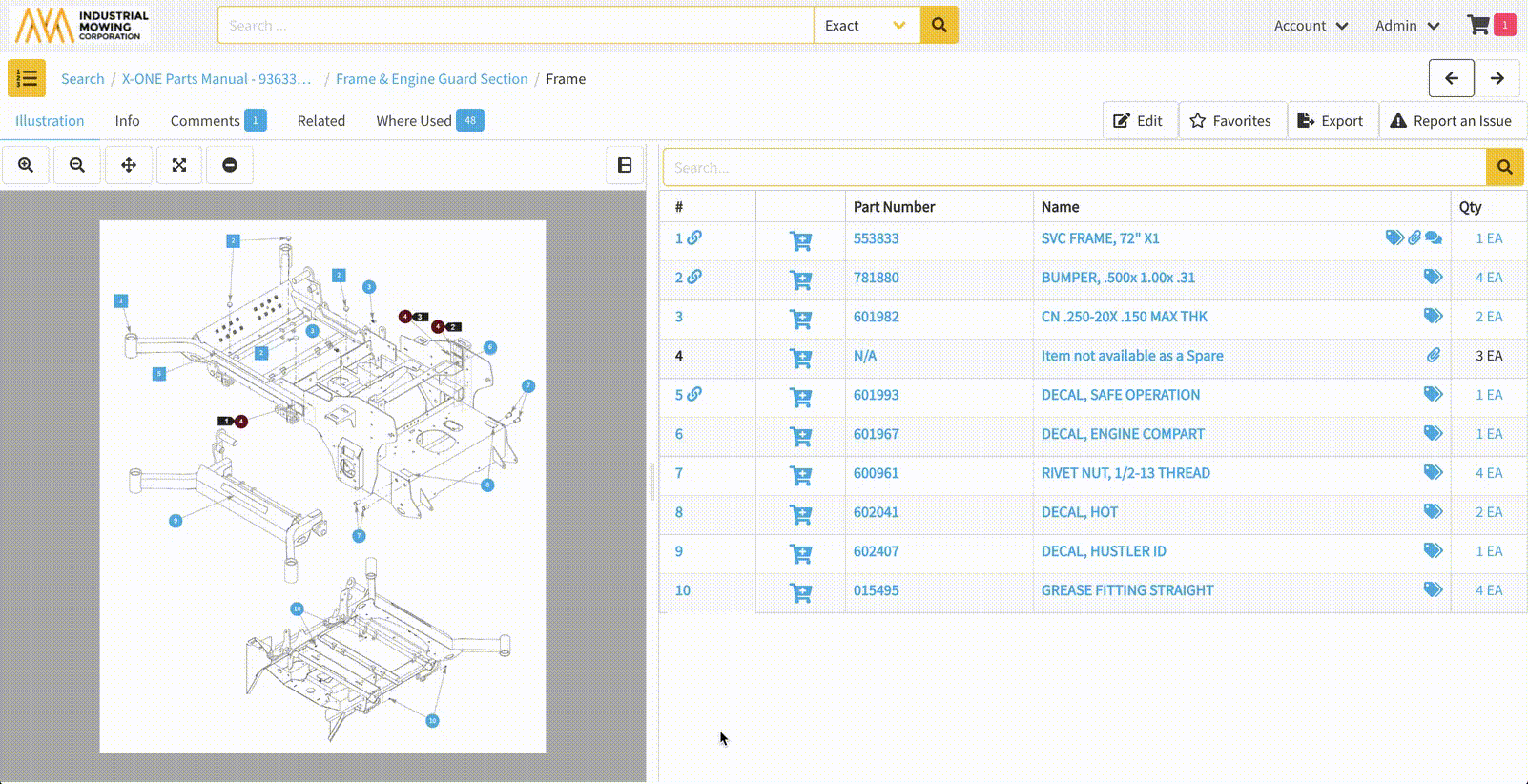
Task: Click Report an Issue button
Action: coord(1451,121)
